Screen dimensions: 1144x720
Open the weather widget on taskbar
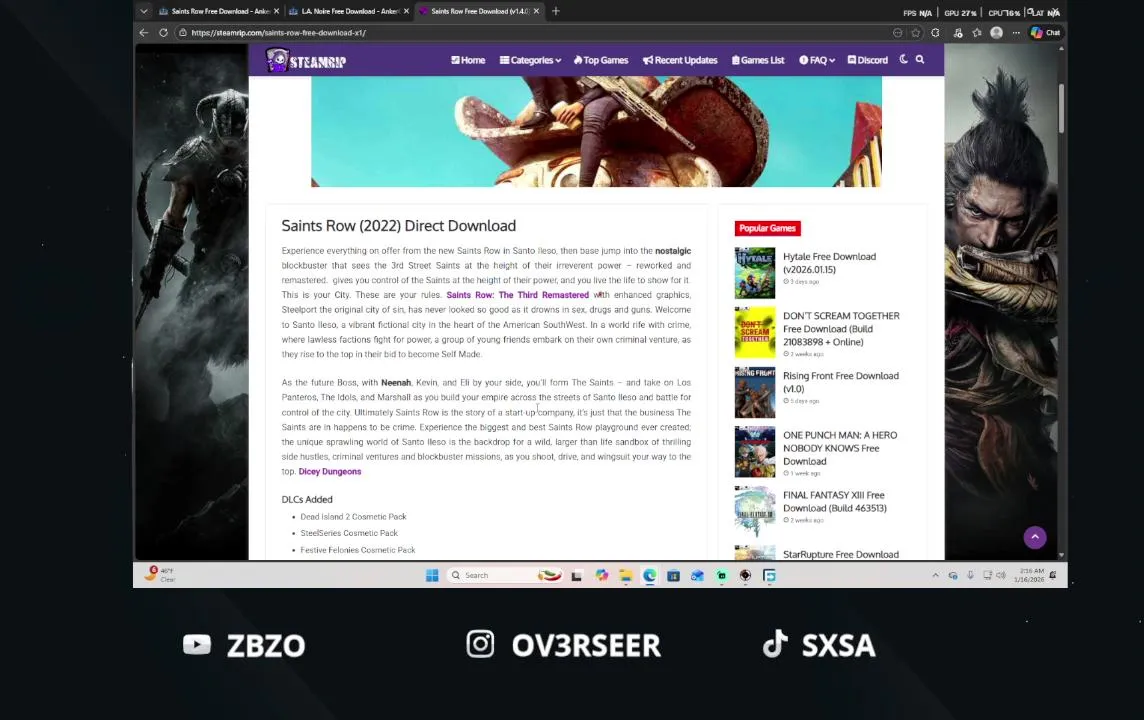click(160, 575)
